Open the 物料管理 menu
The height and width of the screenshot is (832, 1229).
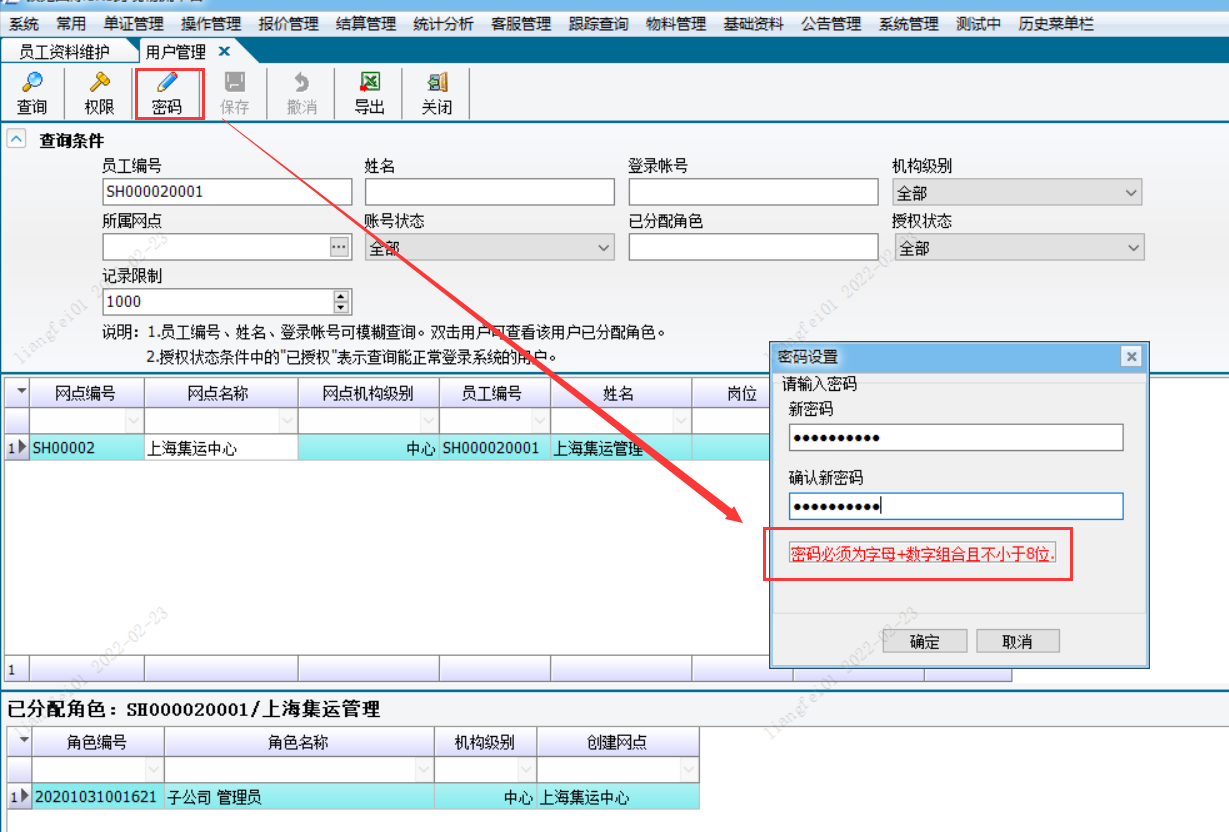[x=676, y=23]
